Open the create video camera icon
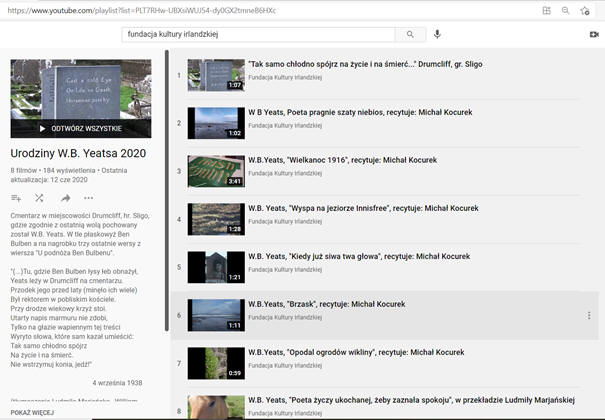The image size is (605, 420). (594, 35)
